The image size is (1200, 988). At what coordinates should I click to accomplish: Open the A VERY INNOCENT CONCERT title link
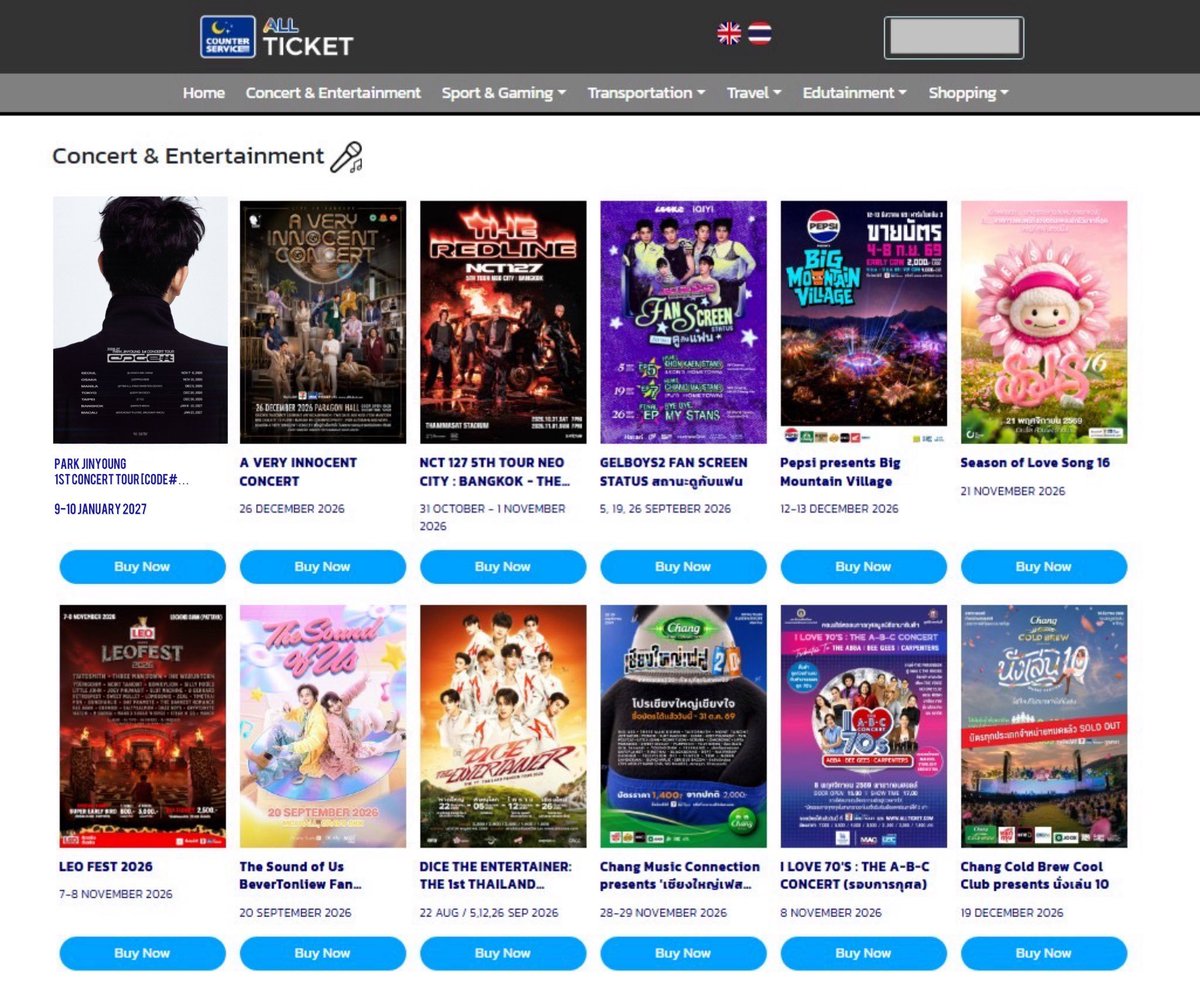[x=298, y=472]
